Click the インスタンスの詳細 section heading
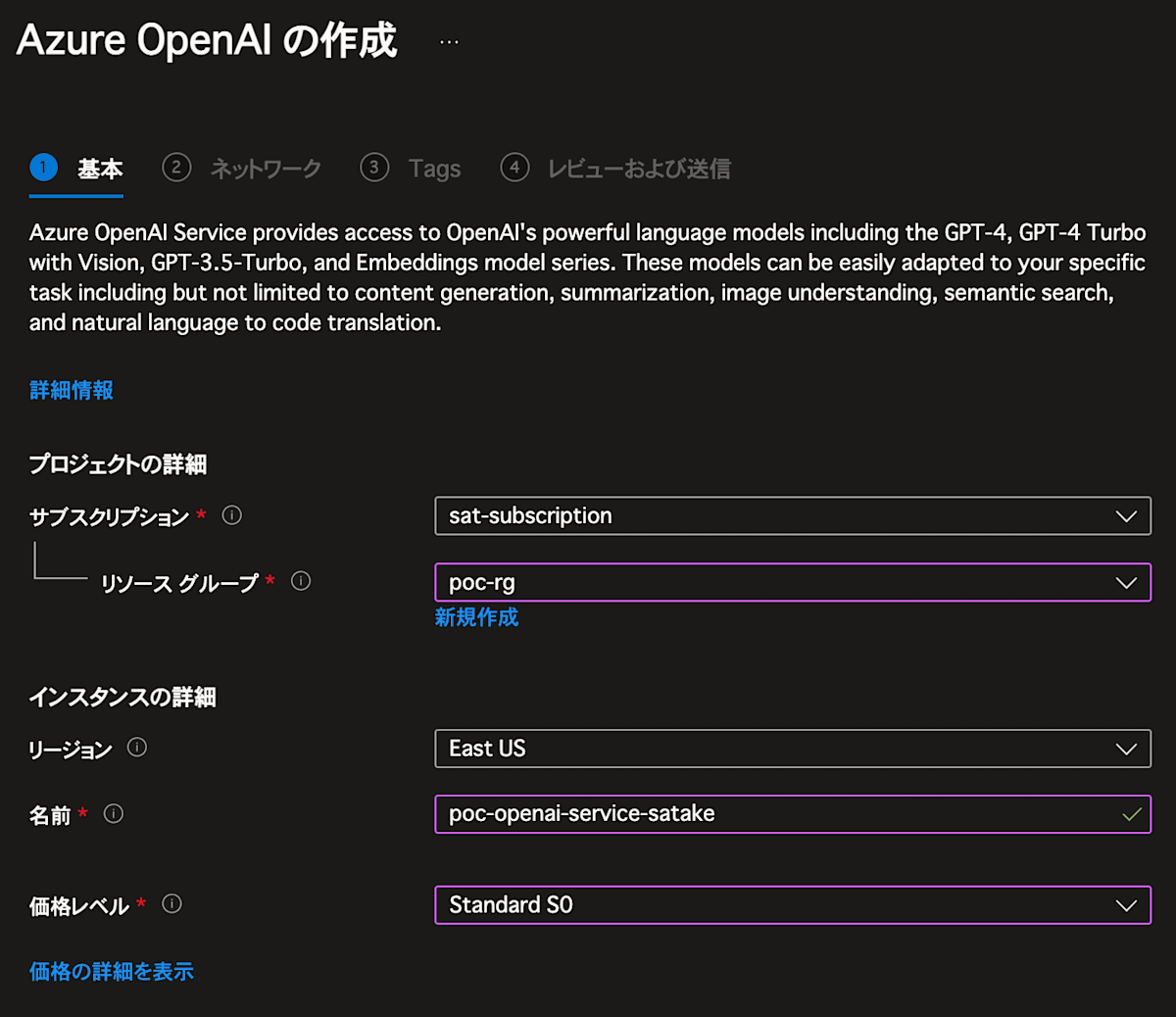Screen dimensions: 1176x1017 coord(122,697)
